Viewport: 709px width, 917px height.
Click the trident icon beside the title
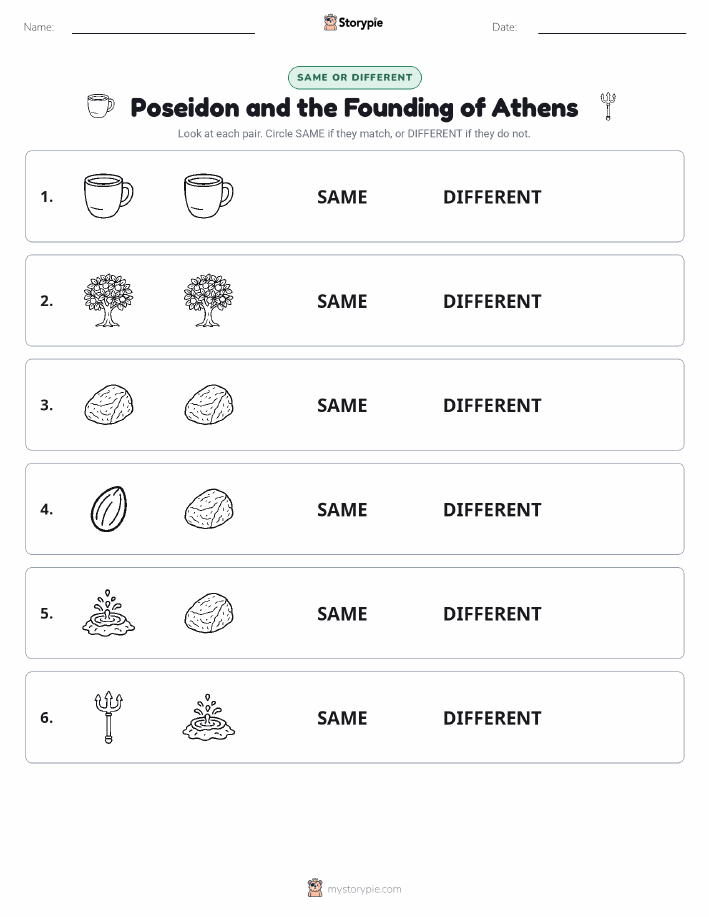point(608,106)
